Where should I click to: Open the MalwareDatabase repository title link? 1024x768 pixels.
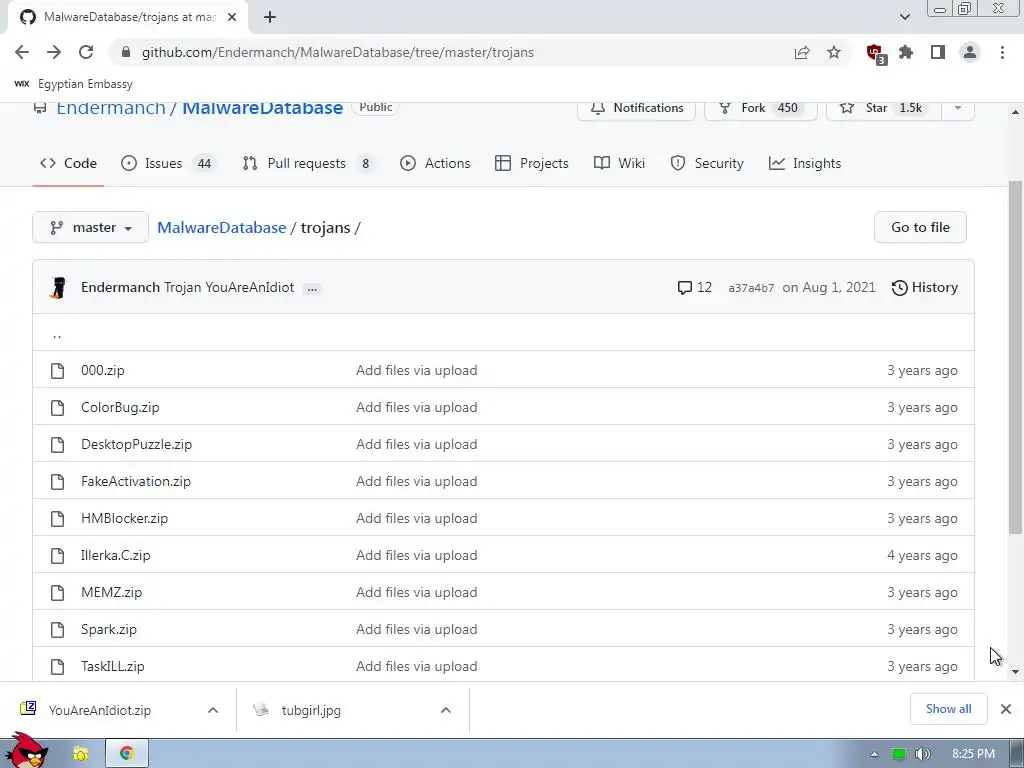coord(262,107)
